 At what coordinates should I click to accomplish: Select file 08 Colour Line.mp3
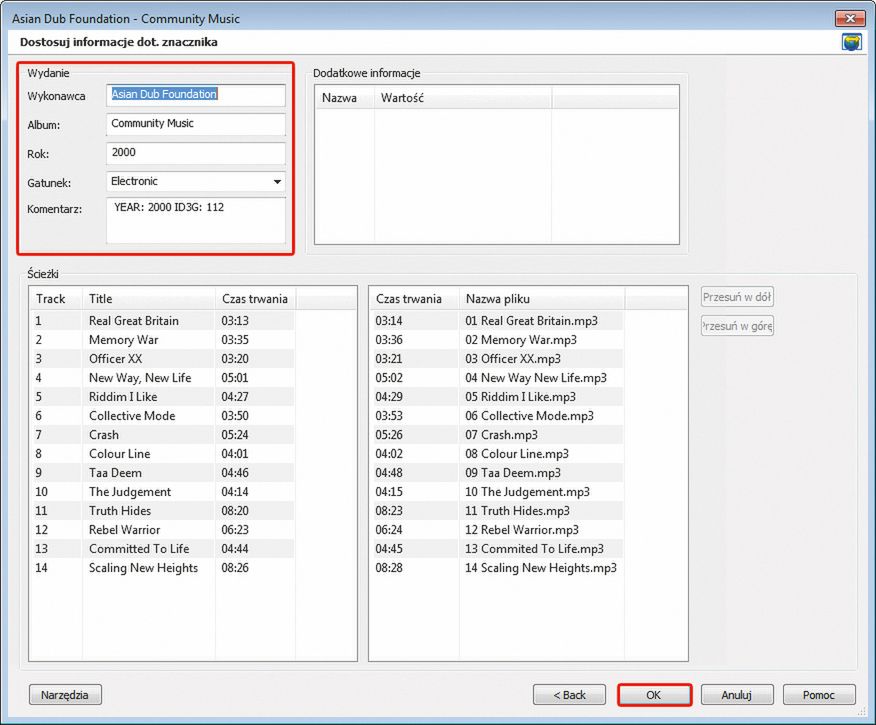tap(517, 454)
